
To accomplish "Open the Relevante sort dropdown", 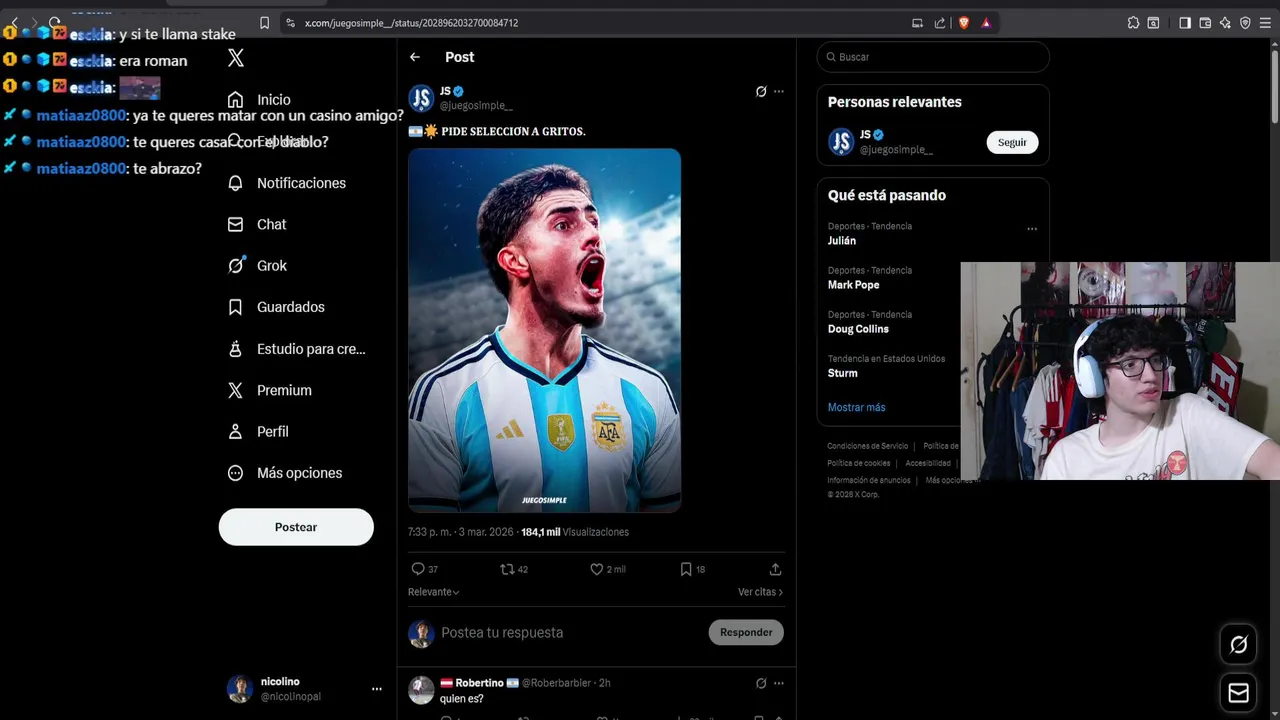I will (x=434, y=592).
